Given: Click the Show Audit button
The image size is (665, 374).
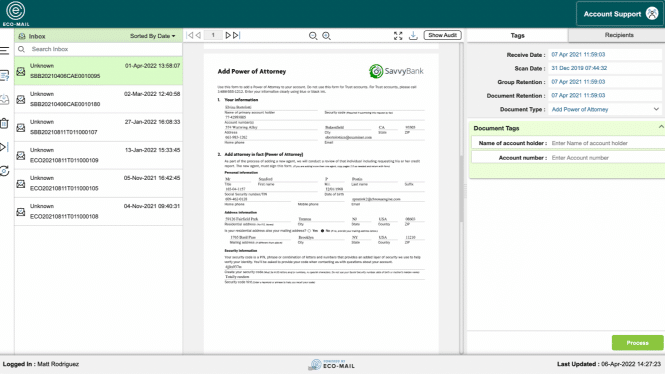Looking at the screenshot, I should [x=442, y=35].
